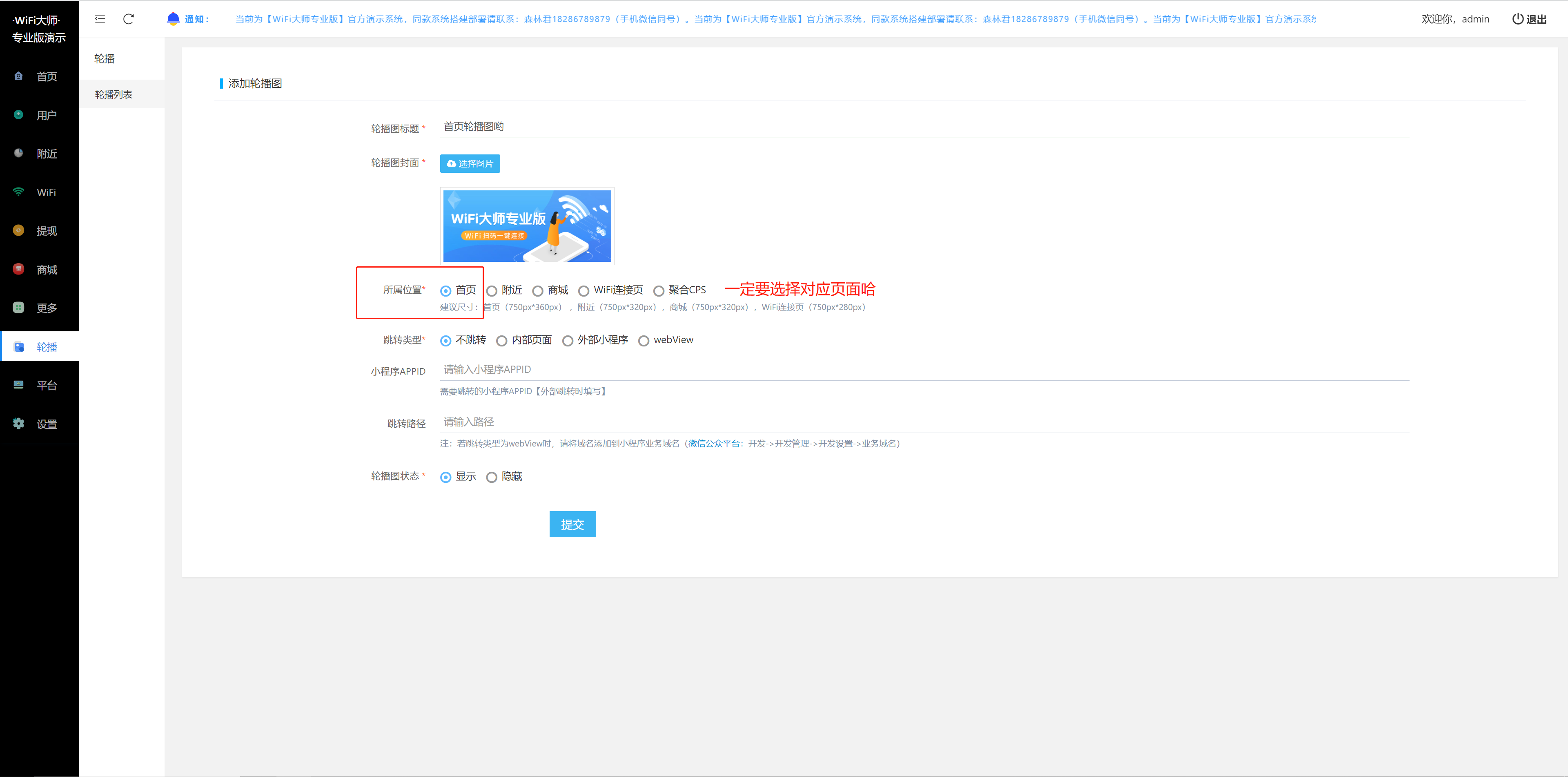The width and height of the screenshot is (1568, 777).
Task: Click the 欢迎你, admin greeting
Action: (x=1455, y=19)
